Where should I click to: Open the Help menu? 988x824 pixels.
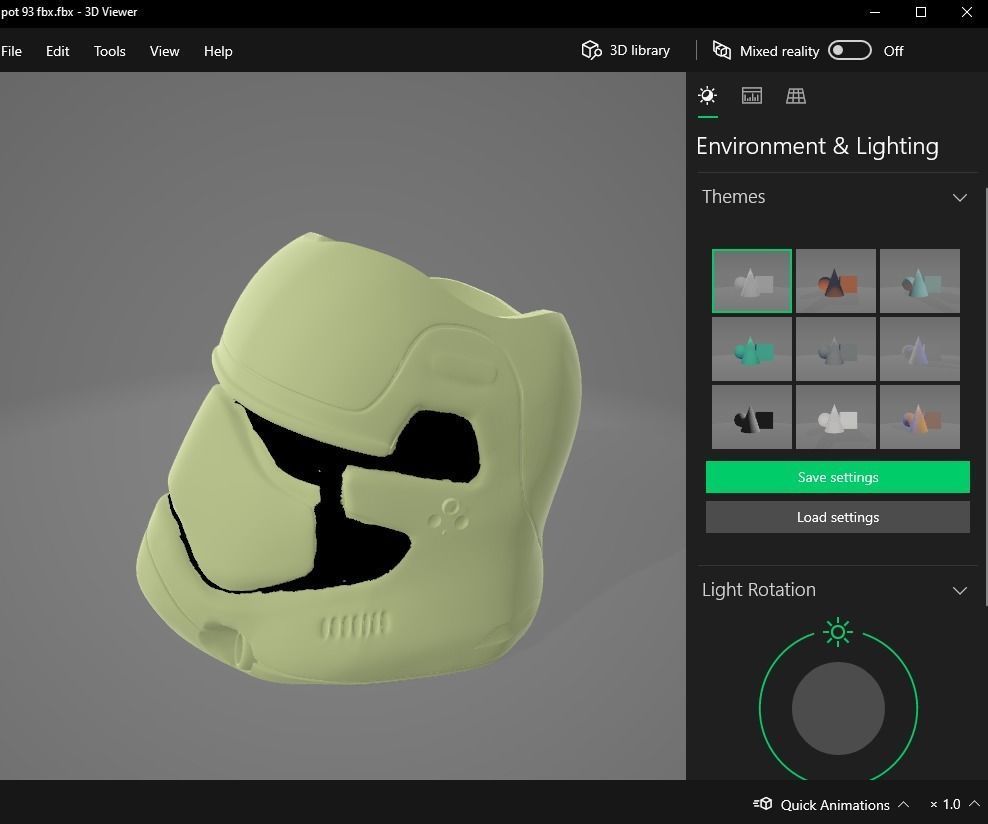pos(218,51)
